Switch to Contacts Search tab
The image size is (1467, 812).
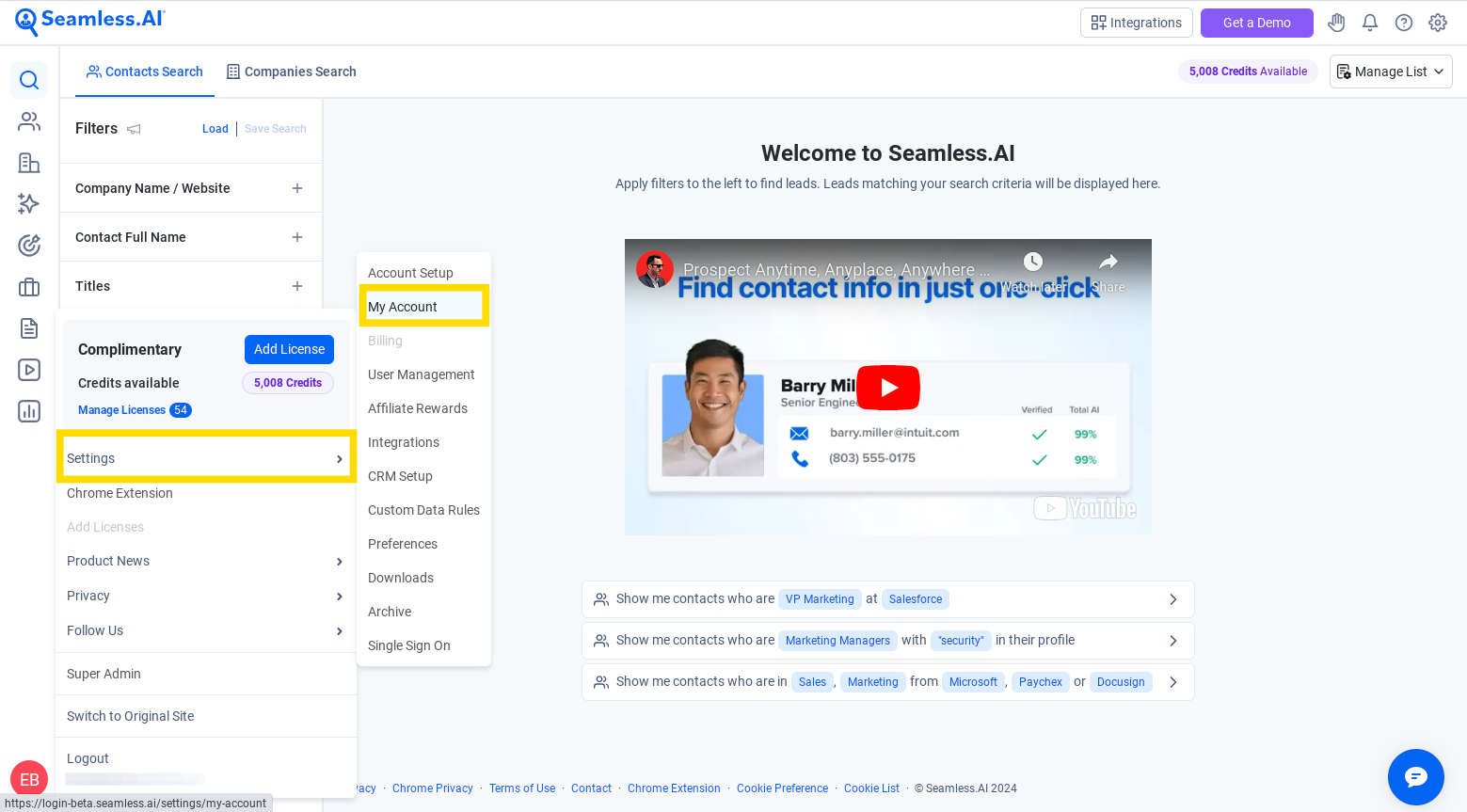click(145, 72)
